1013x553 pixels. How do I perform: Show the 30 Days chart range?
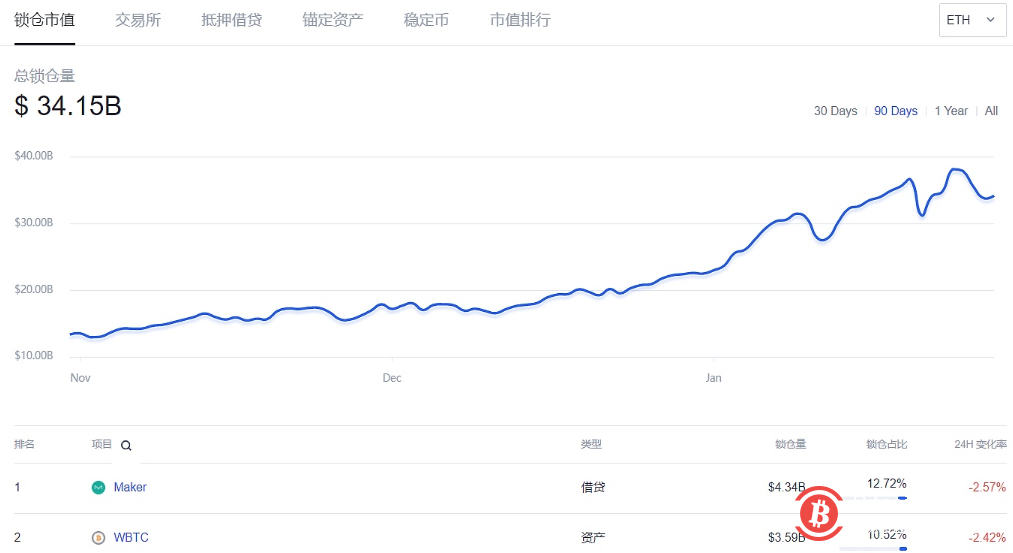[835, 111]
